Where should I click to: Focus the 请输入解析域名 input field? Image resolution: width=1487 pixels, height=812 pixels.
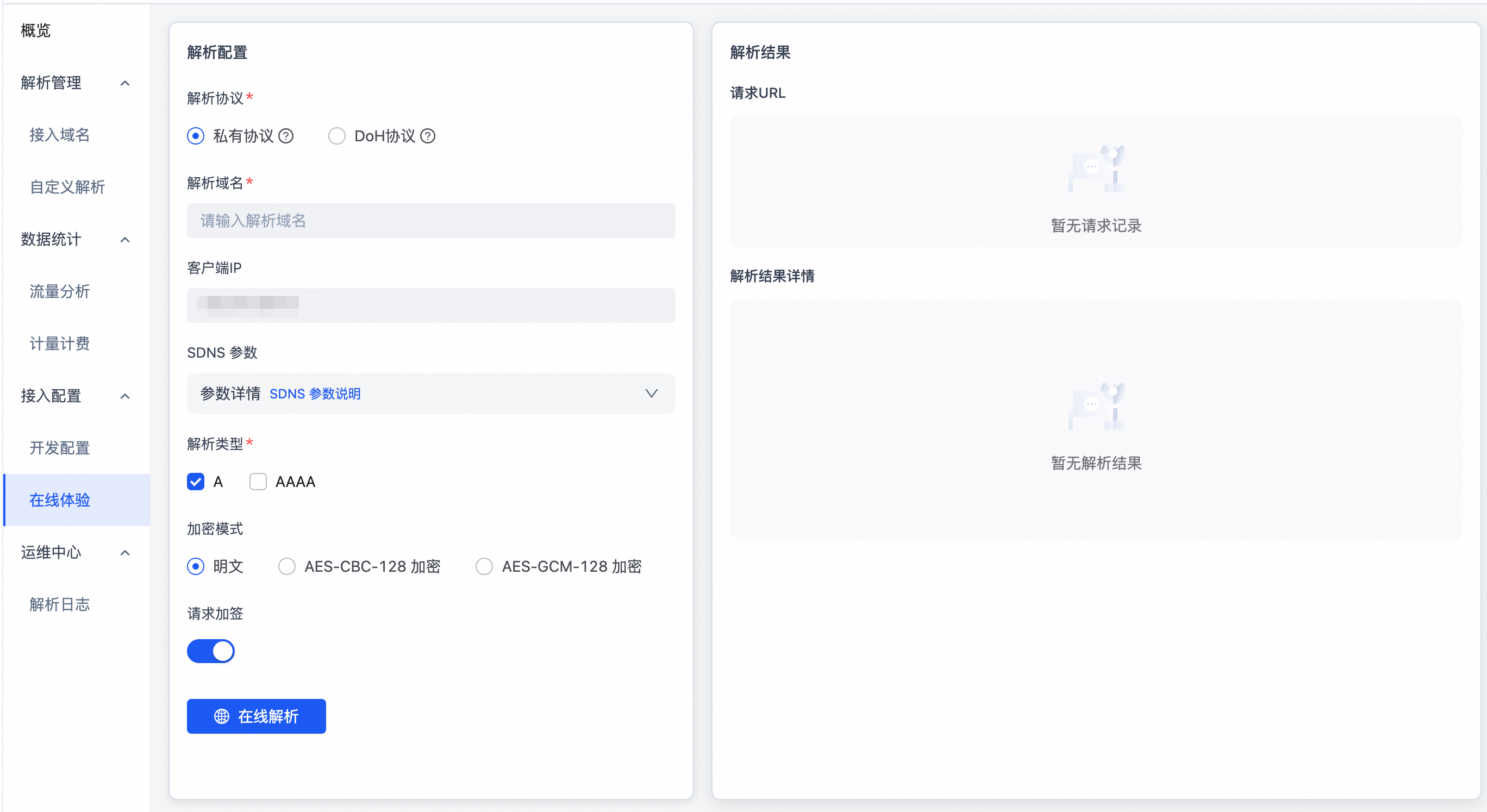click(x=430, y=221)
